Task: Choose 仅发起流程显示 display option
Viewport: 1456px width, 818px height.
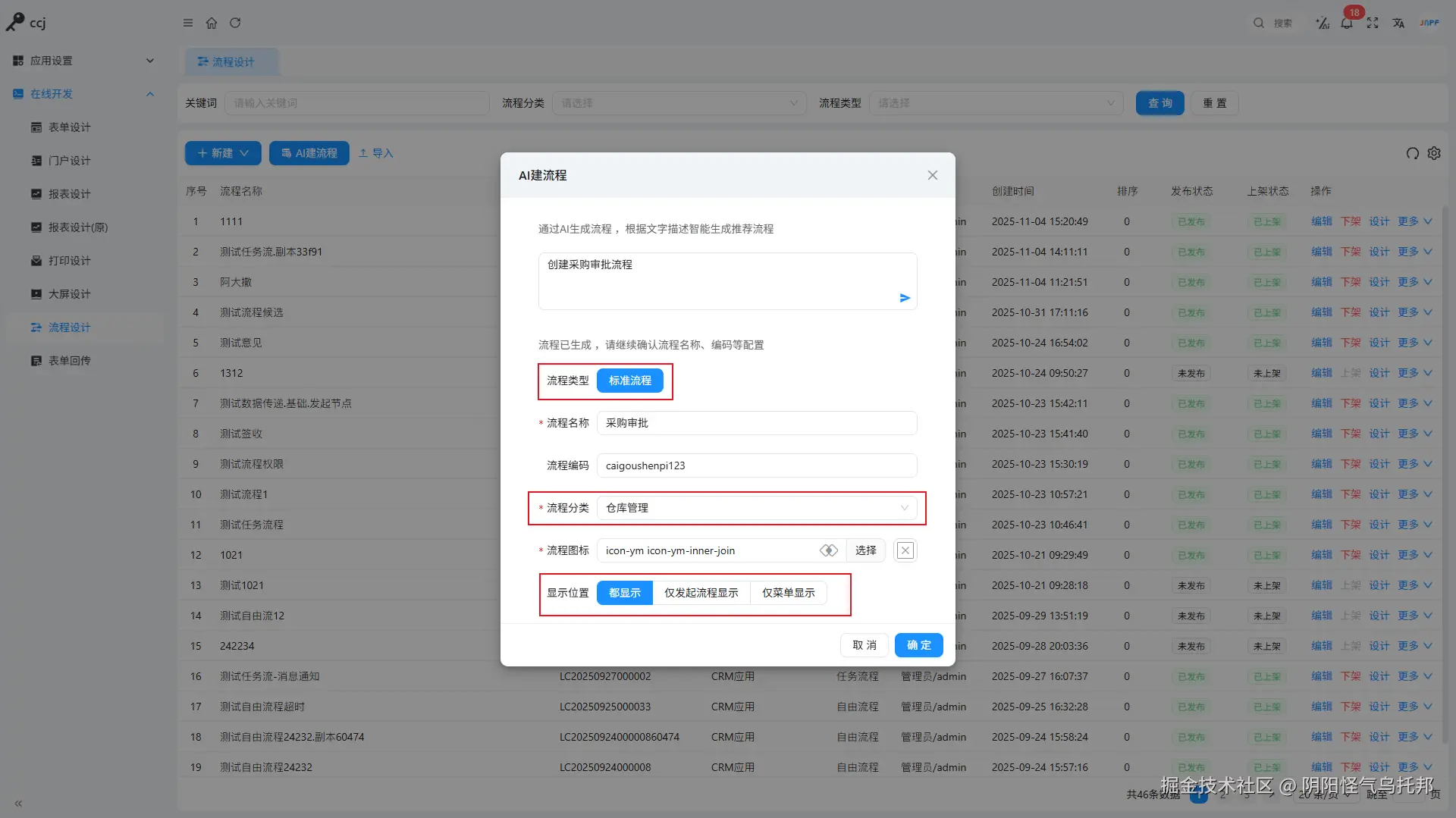Action: click(x=701, y=593)
